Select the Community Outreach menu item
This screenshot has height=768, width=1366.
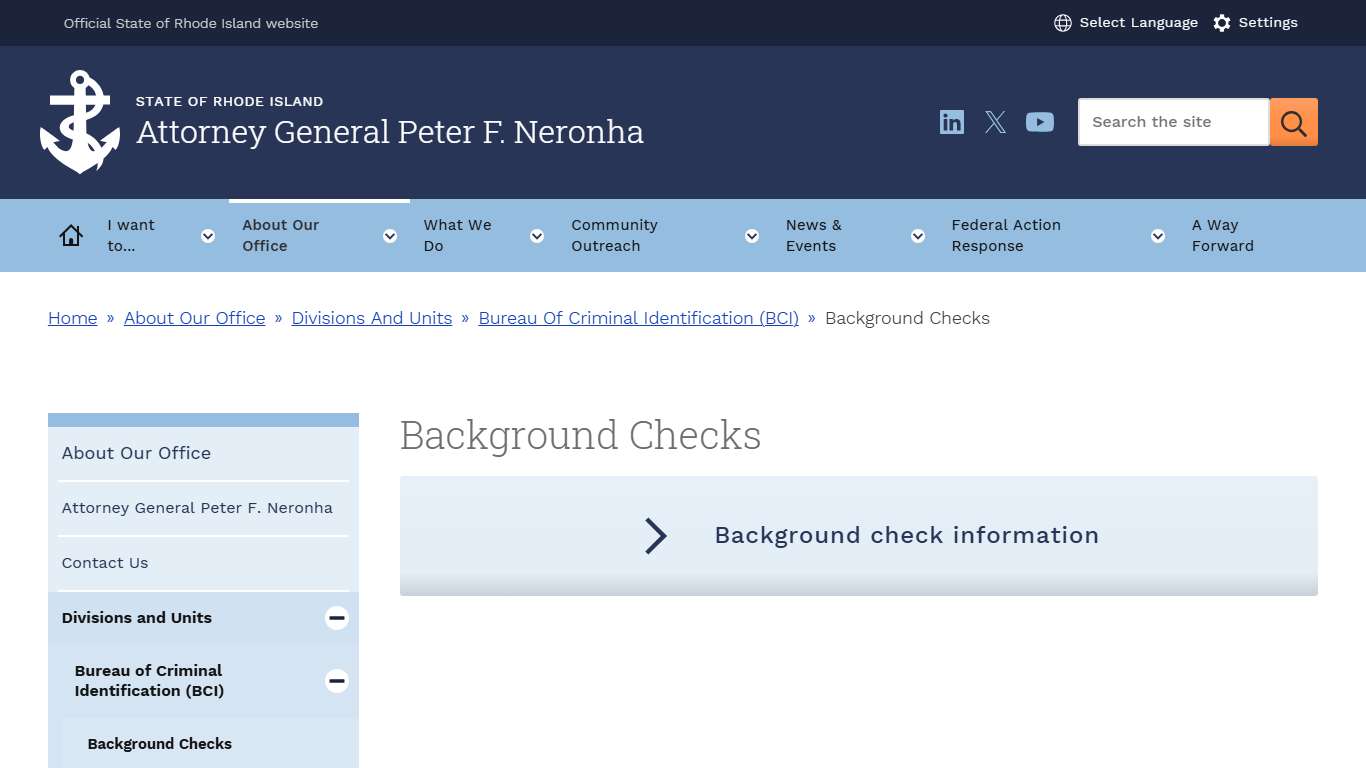[614, 235]
